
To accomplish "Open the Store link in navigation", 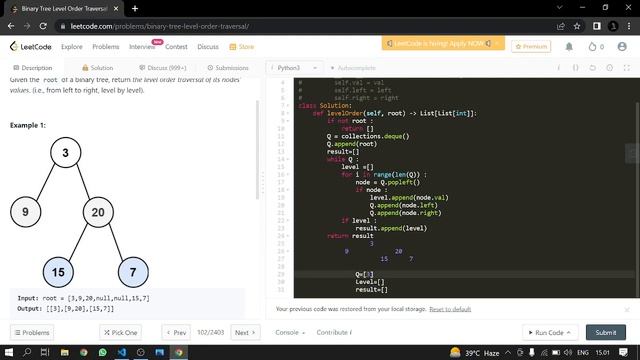I will (242, 47).
